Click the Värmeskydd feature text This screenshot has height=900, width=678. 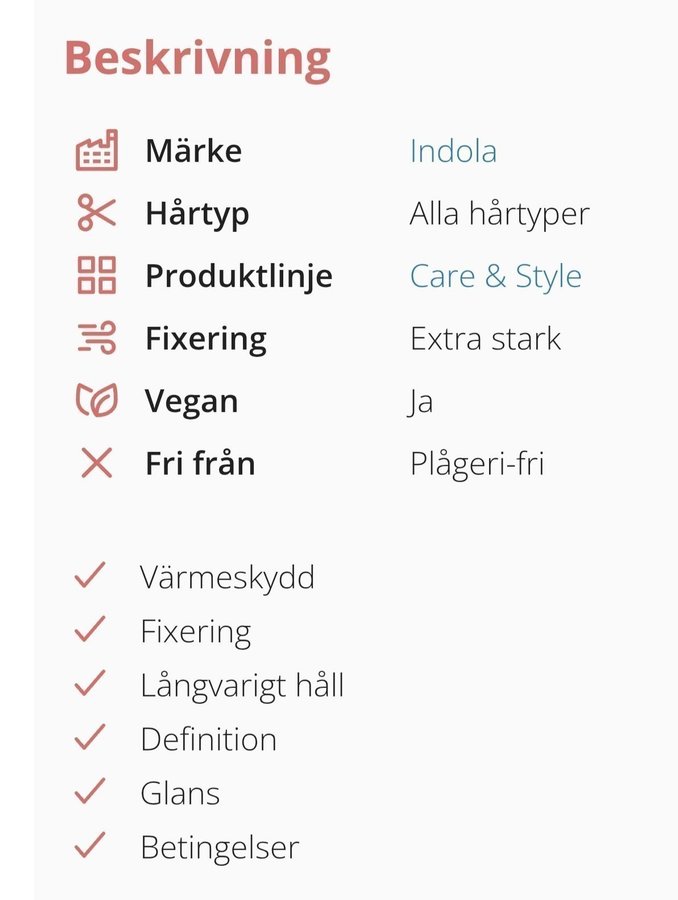click(227, 577)
